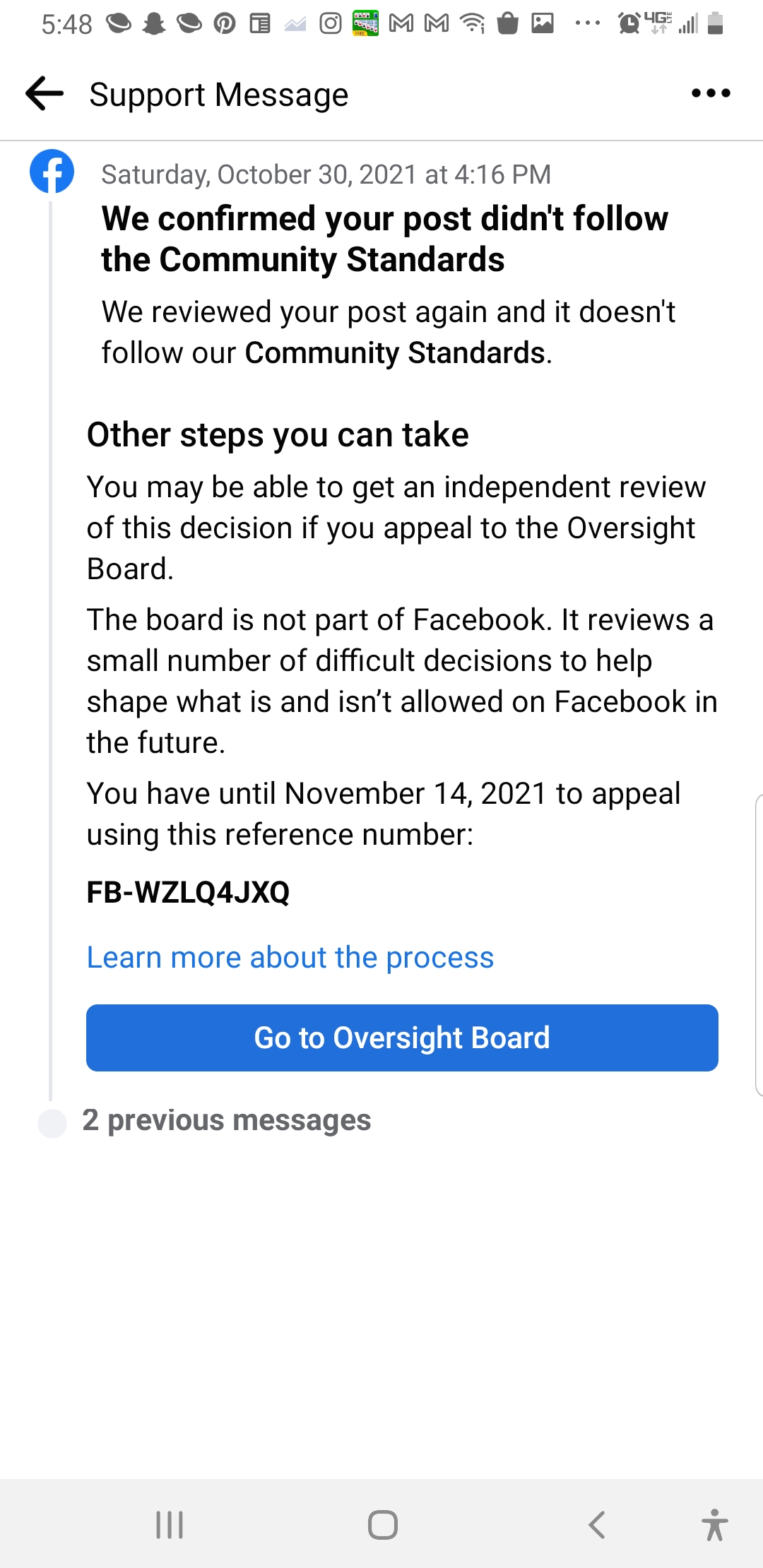This screenshot has width=763, height=1568.
Task: Tap the Facebook logo beside the message
Action: [52, 172]
